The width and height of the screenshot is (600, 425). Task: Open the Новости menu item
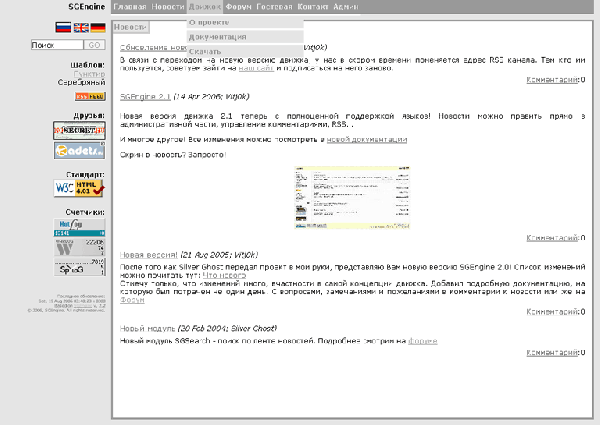tap(168, 7)
